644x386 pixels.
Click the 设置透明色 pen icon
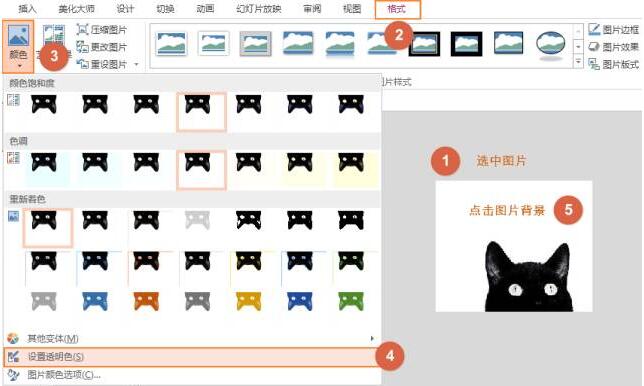pyautogui.click(x=13, y=357)
